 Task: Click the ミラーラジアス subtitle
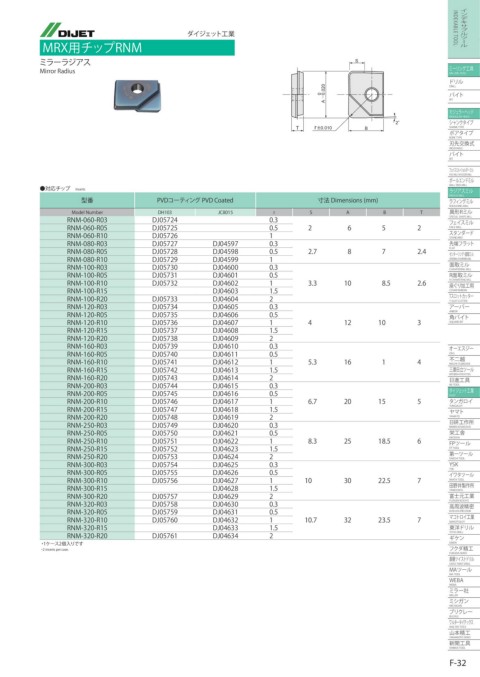tap(65, 62)
